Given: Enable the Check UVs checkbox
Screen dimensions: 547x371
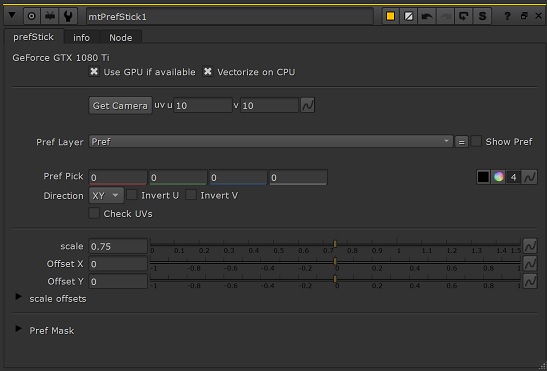Looking at the screenshot, I should coord(94,213).
